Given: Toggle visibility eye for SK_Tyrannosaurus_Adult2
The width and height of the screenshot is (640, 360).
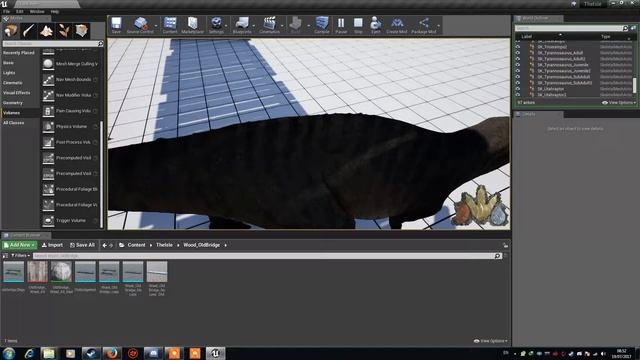Looking at the screenshot, I should pos(518,59).
